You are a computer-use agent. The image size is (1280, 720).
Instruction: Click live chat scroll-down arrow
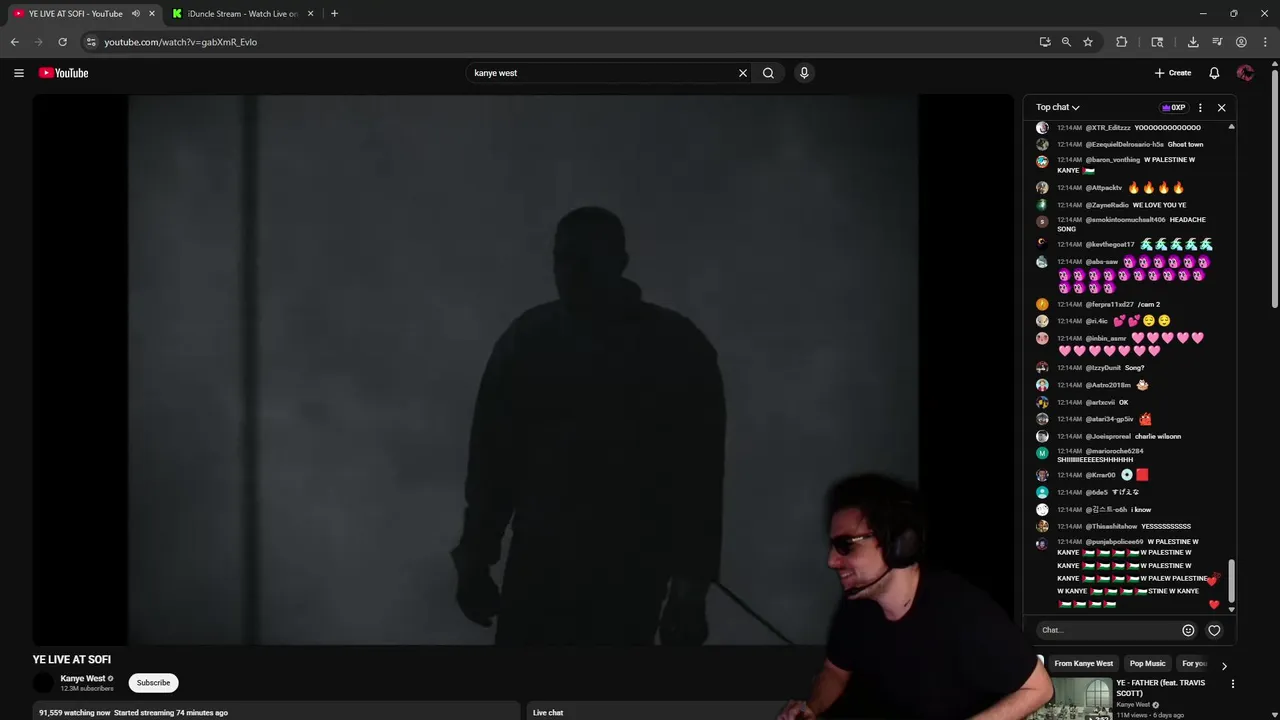pyautogui.click(x=1231, y=609)
